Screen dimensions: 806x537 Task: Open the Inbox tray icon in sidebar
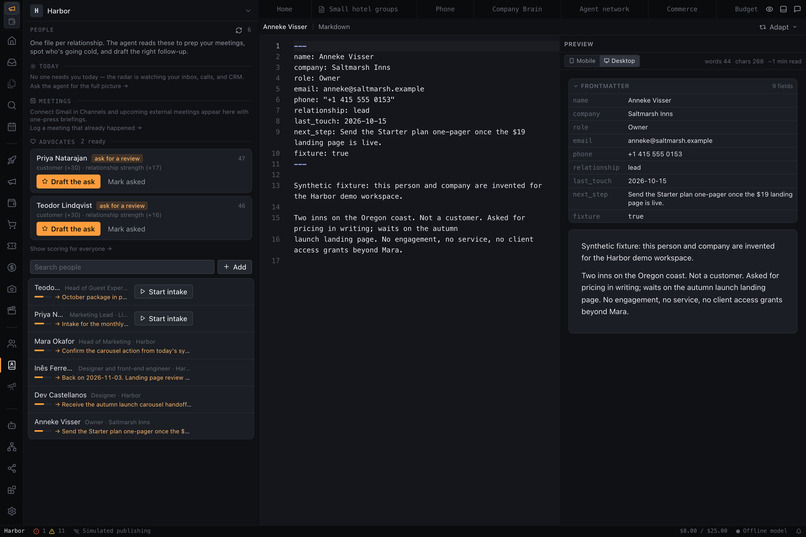coord(12,62)
